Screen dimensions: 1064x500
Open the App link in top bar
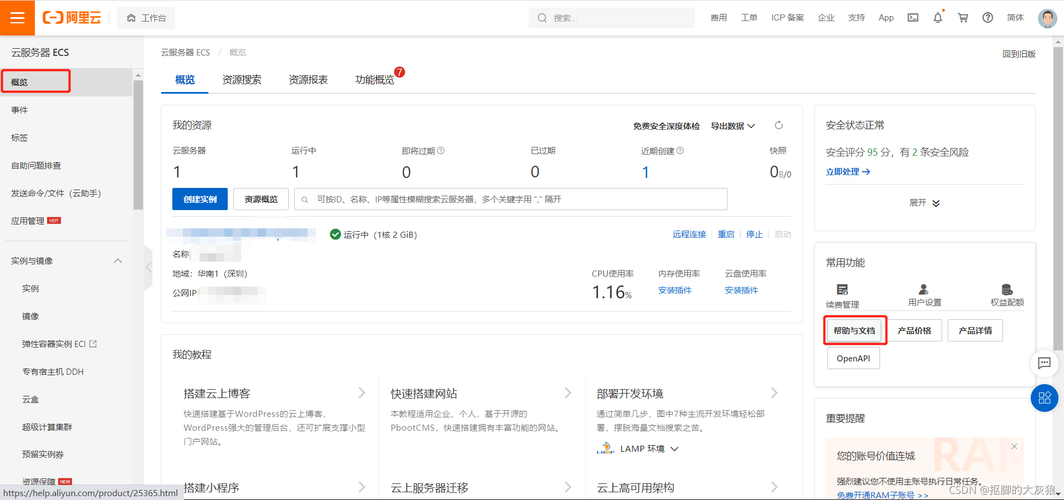886,18
